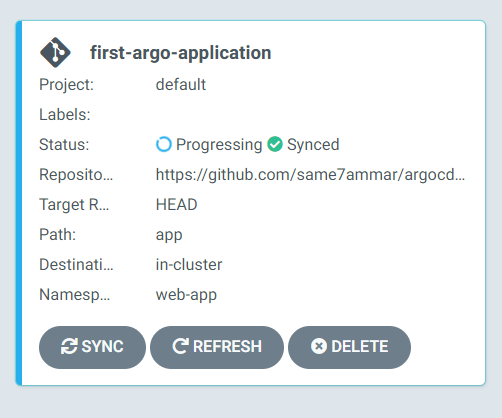Image resolution: width=502 pixels, height=418 pixels.
Task: Click the in-cluster destination value
Action: (189, 265)
